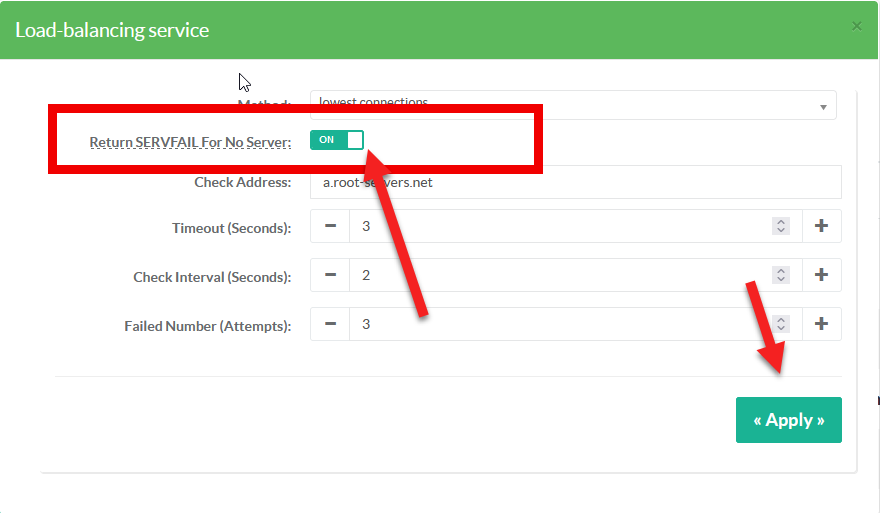Click the Check Interval field spinner arrows
The height and width of the screenshot is (513, 880).
click(781, 275)
